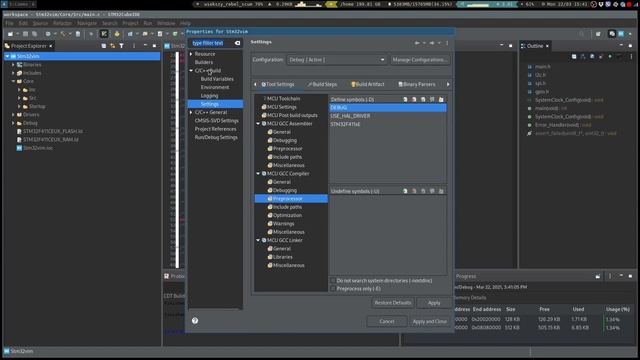Click Link with Editor icon in Project Explorer
Image resolution: width=640 pixels, height=360 pixels.
(x=113, y=46)
